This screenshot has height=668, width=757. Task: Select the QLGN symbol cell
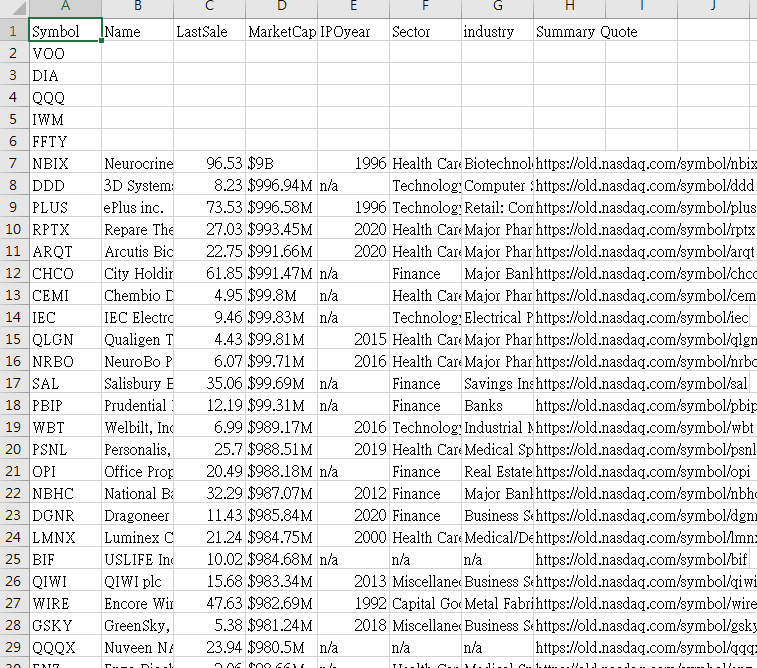(65, 339)
